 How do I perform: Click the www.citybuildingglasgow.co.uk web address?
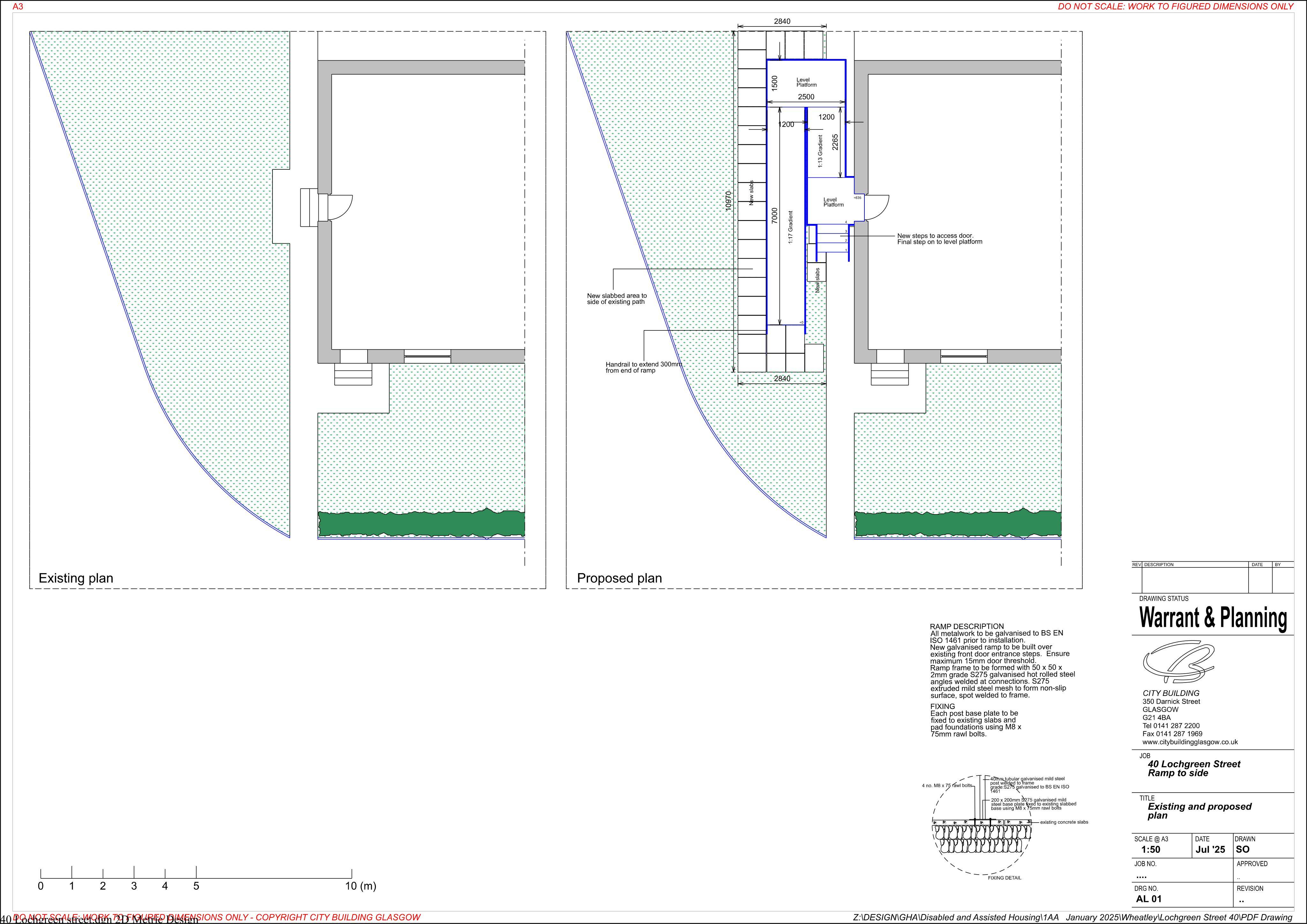click(1190, 742)
